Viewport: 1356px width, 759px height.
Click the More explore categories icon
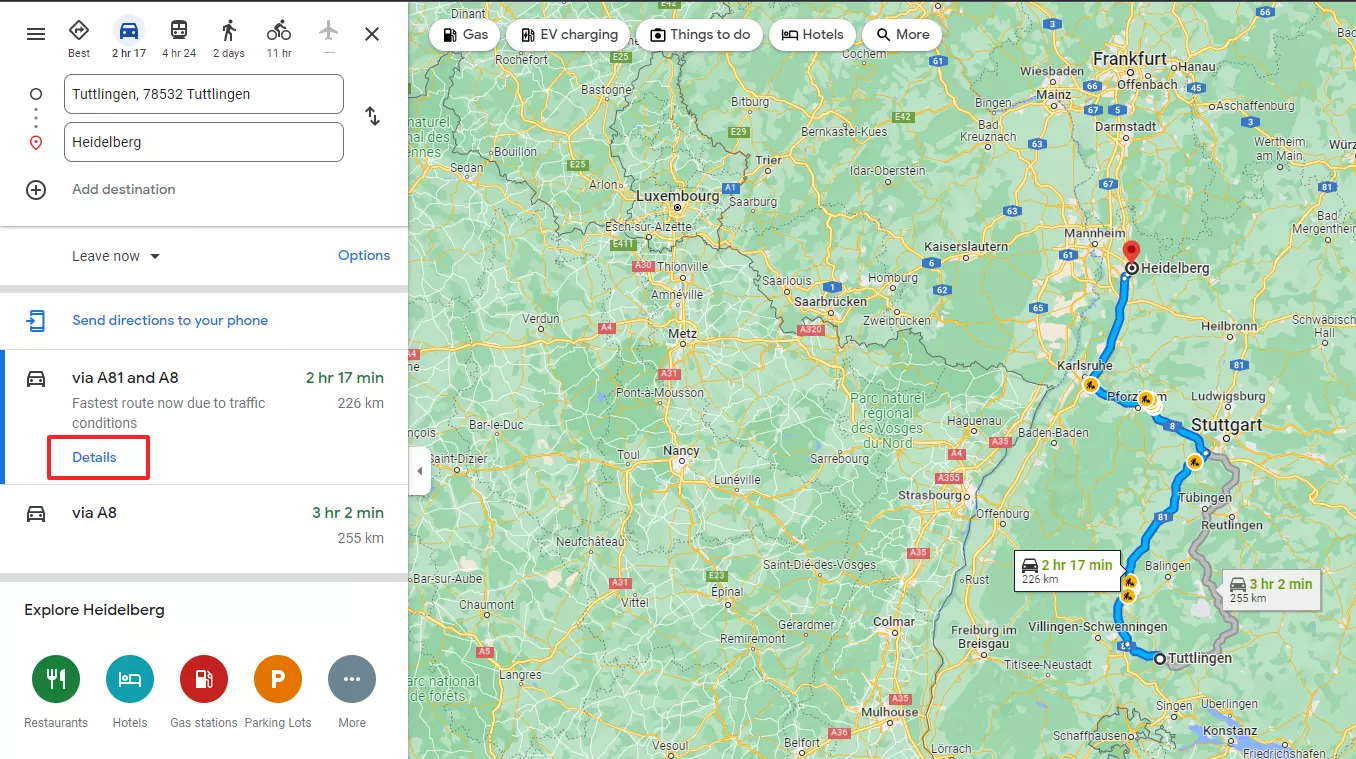tap(352, 680)
